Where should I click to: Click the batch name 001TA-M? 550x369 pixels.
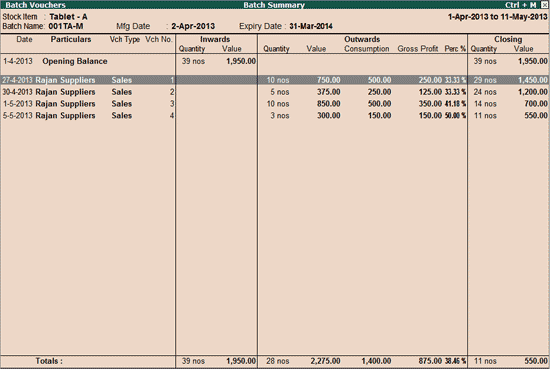(x=66, y=26)
